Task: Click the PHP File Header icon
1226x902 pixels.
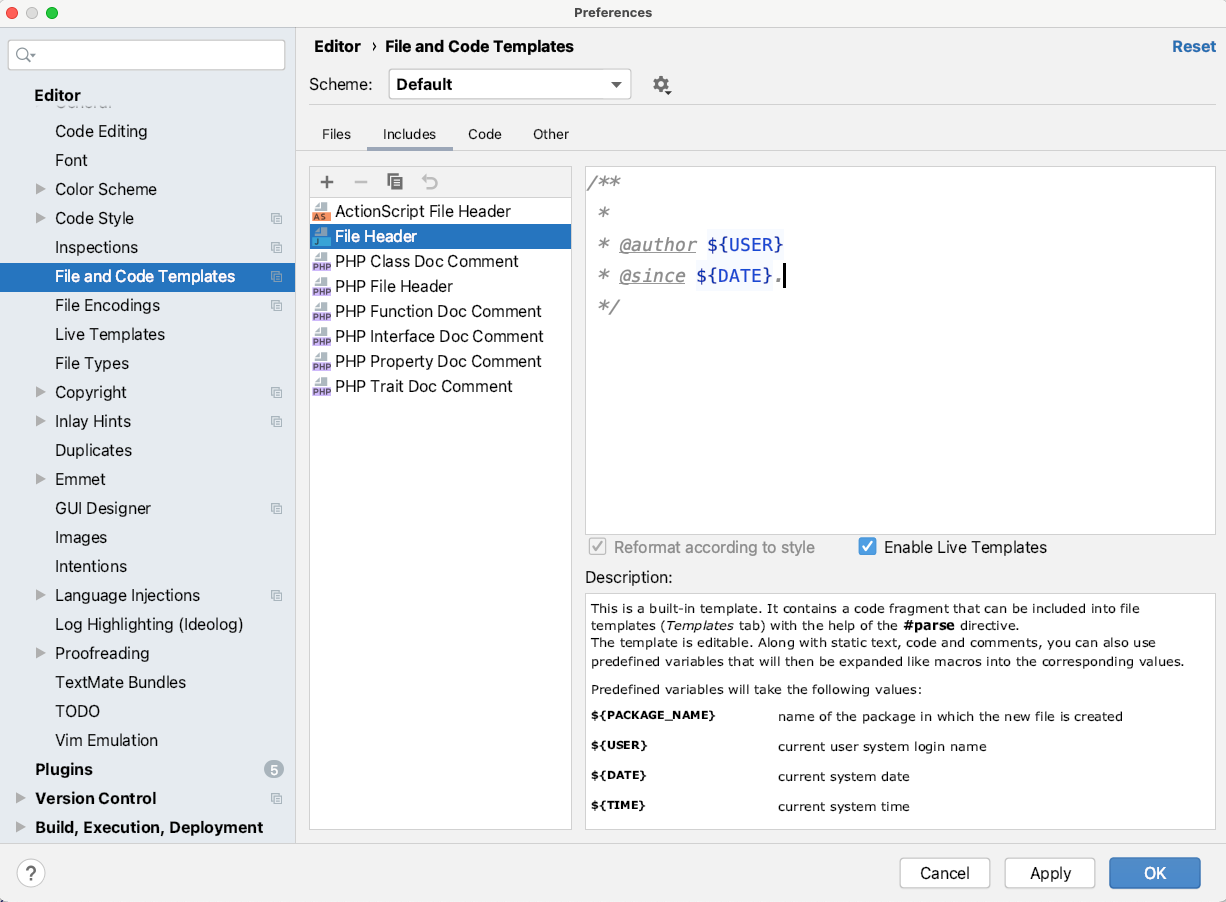Action: pyautogui.click(x=321, y=286)
